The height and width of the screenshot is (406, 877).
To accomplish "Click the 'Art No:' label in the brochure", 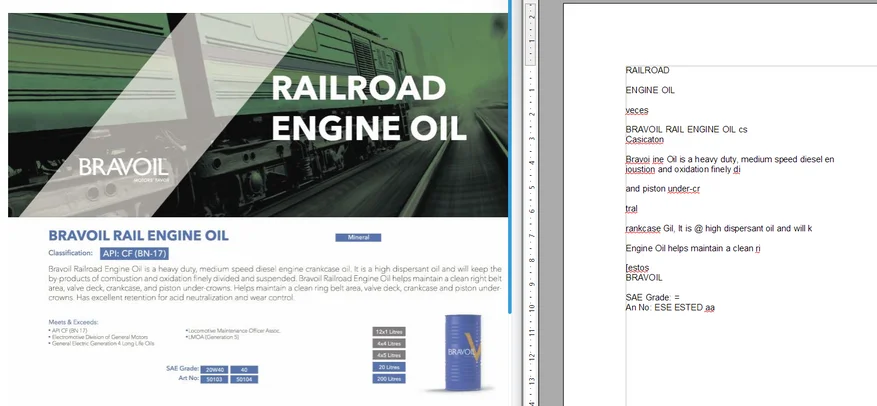I will point(187,379).
